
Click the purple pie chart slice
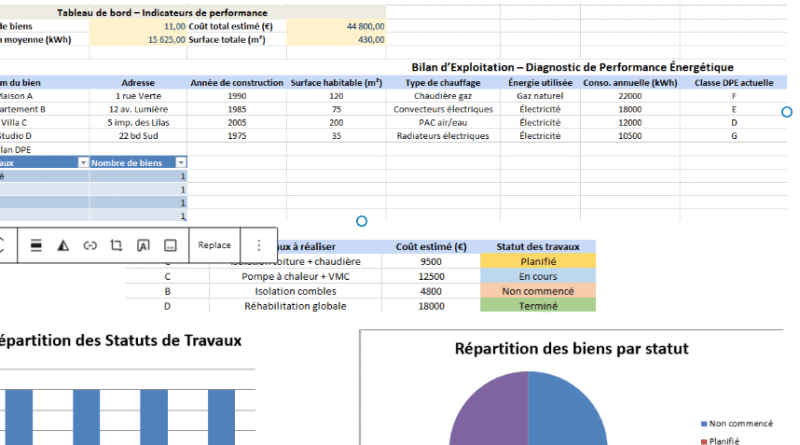492,413
